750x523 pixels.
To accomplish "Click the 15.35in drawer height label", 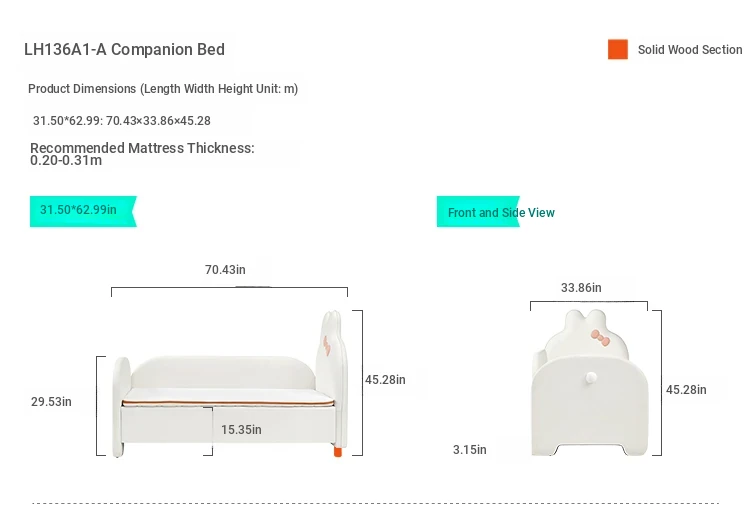I will pos(241,430).
